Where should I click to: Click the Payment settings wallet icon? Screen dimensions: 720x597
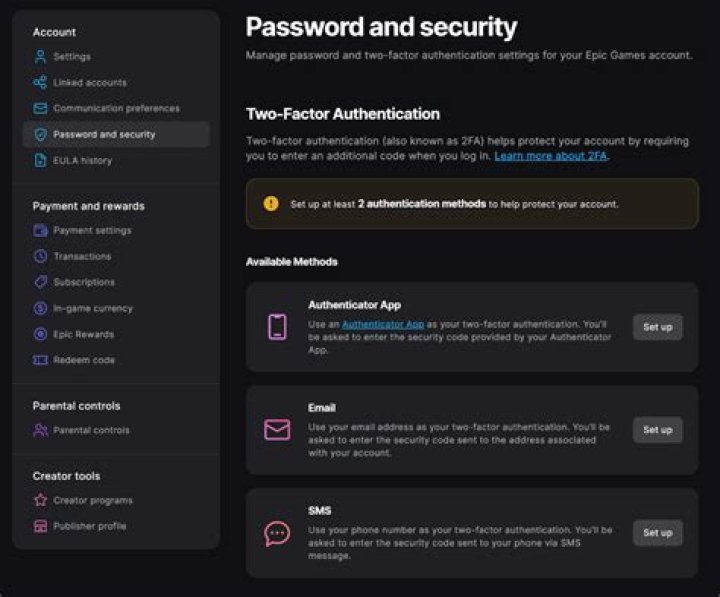(40, 231)
